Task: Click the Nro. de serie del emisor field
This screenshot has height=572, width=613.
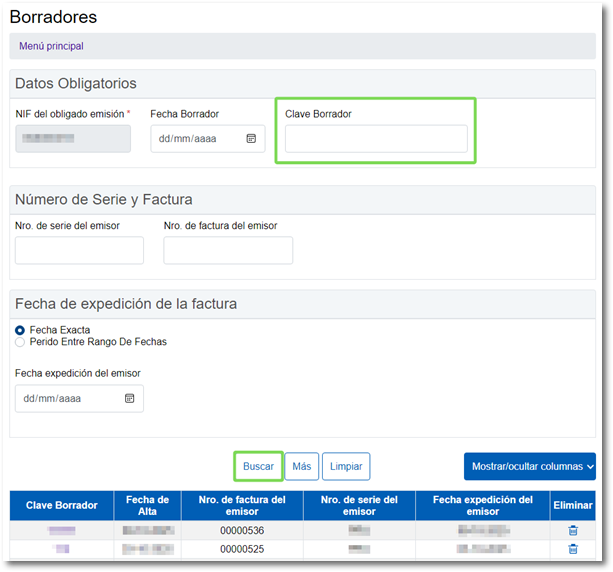Action: tap(79, 250)
